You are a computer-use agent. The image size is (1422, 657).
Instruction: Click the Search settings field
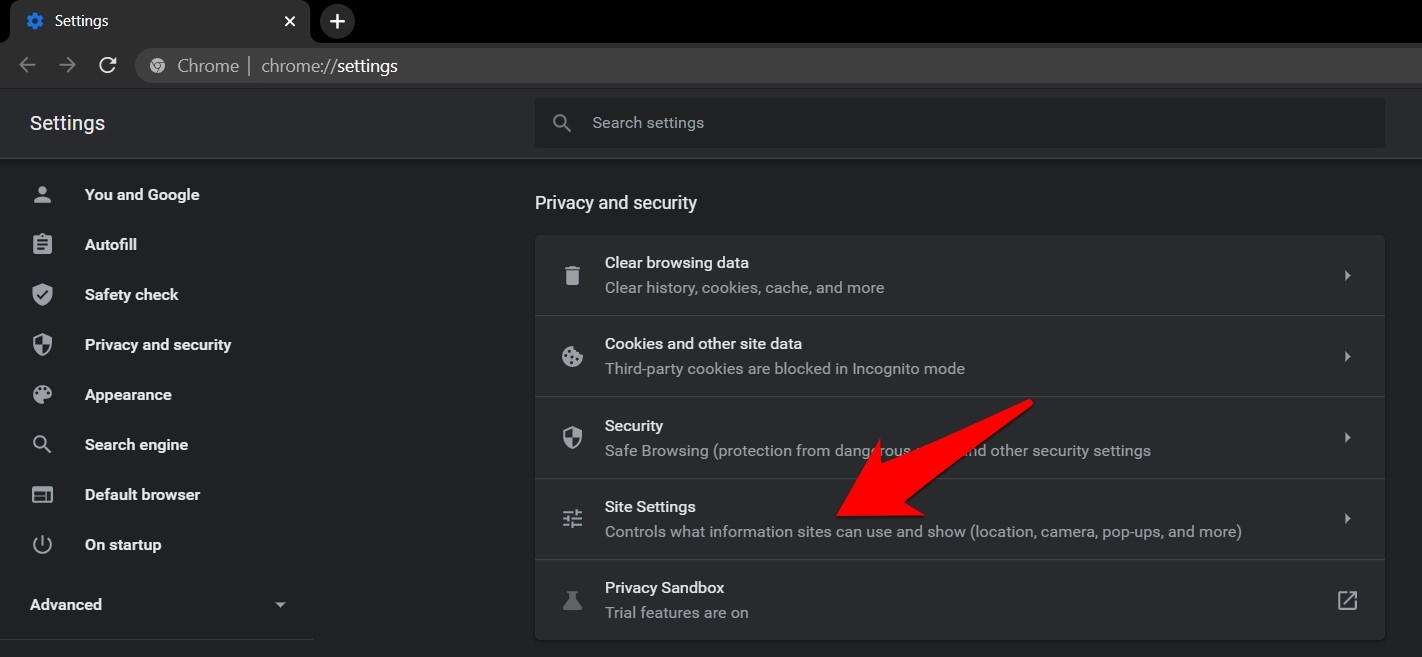pyautogui.click(x=959, y=123)
